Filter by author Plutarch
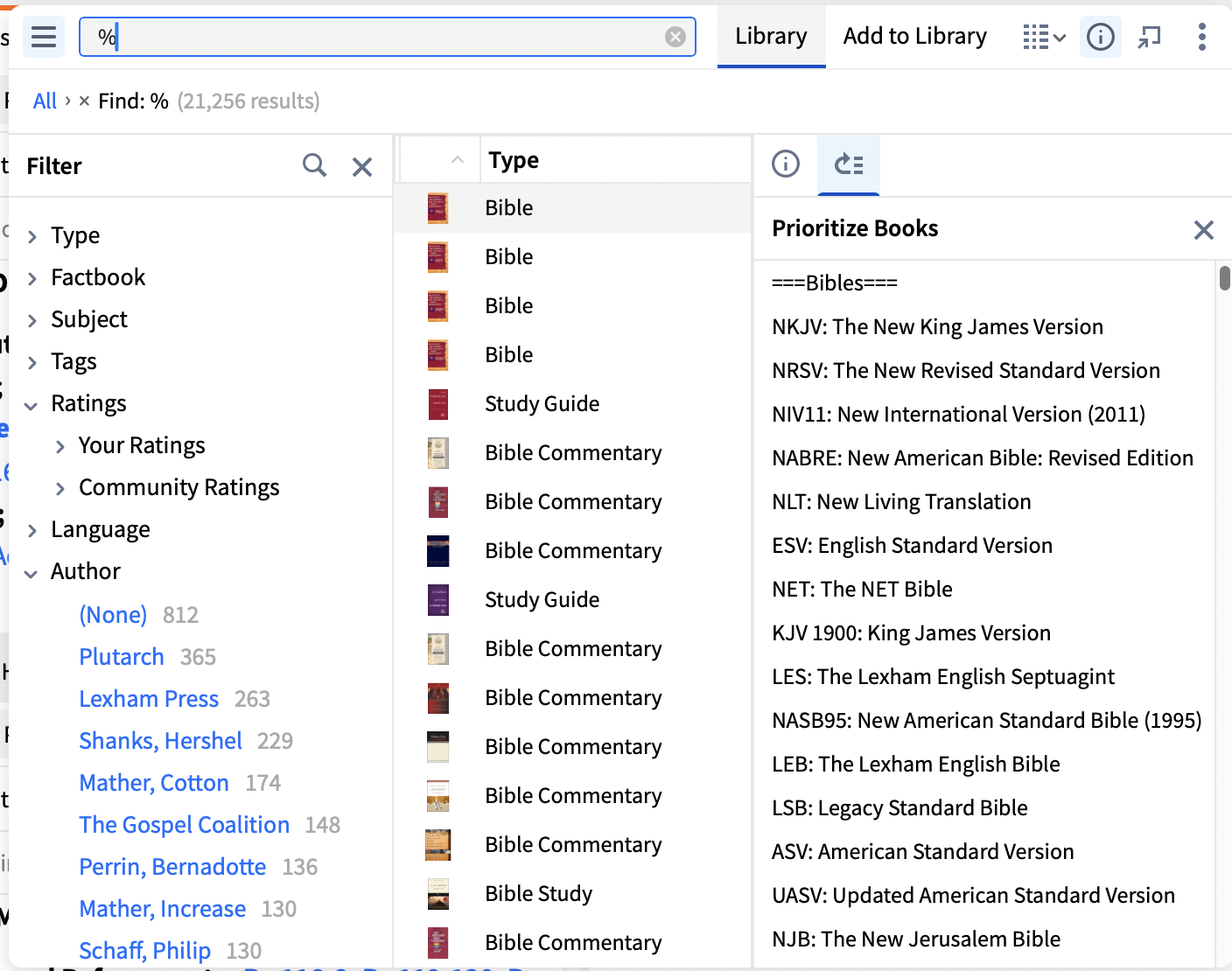This screenshot has width=1232, height=971. coord(122,657)
